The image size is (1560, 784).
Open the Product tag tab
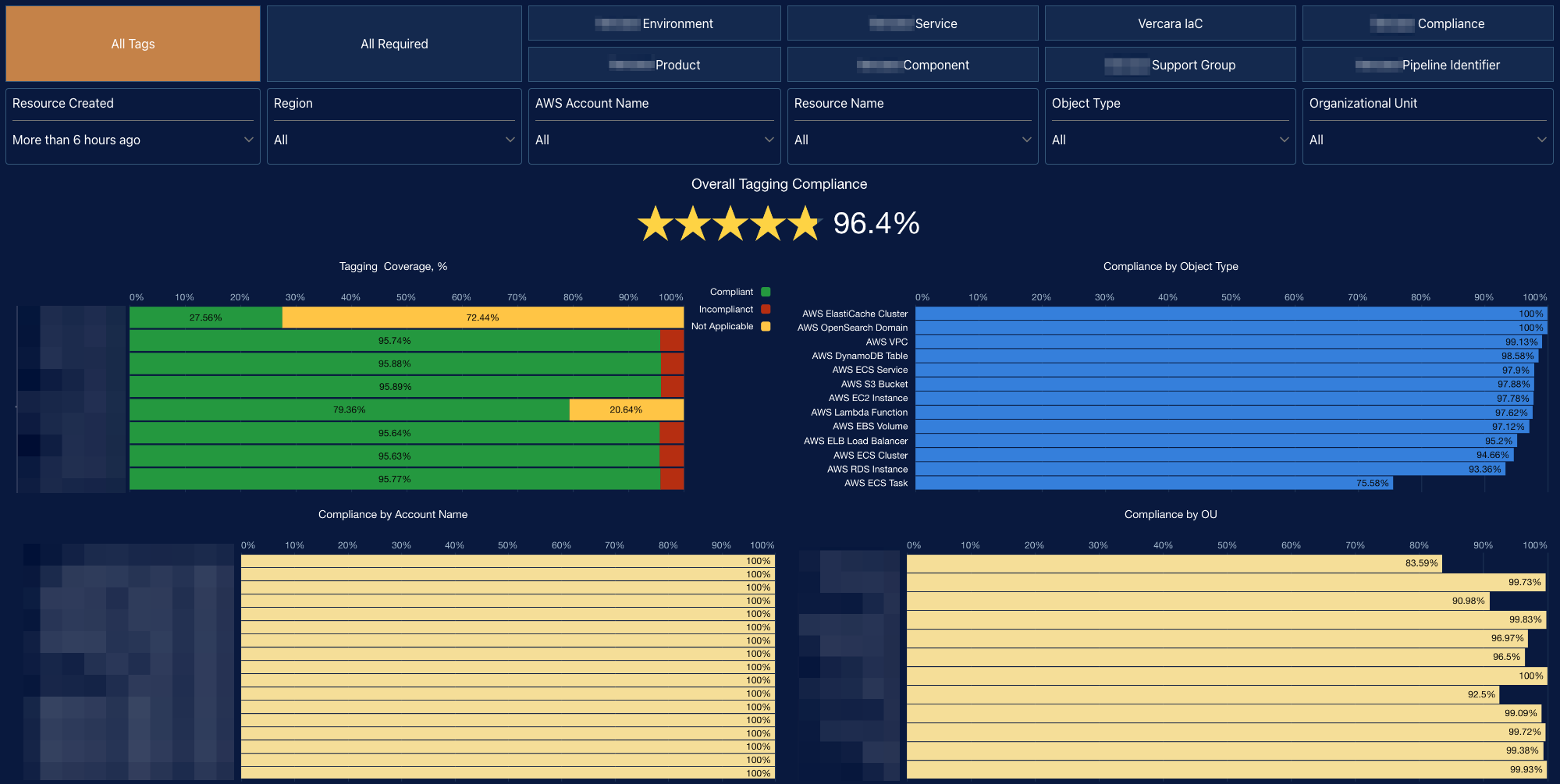coord(654,65)
